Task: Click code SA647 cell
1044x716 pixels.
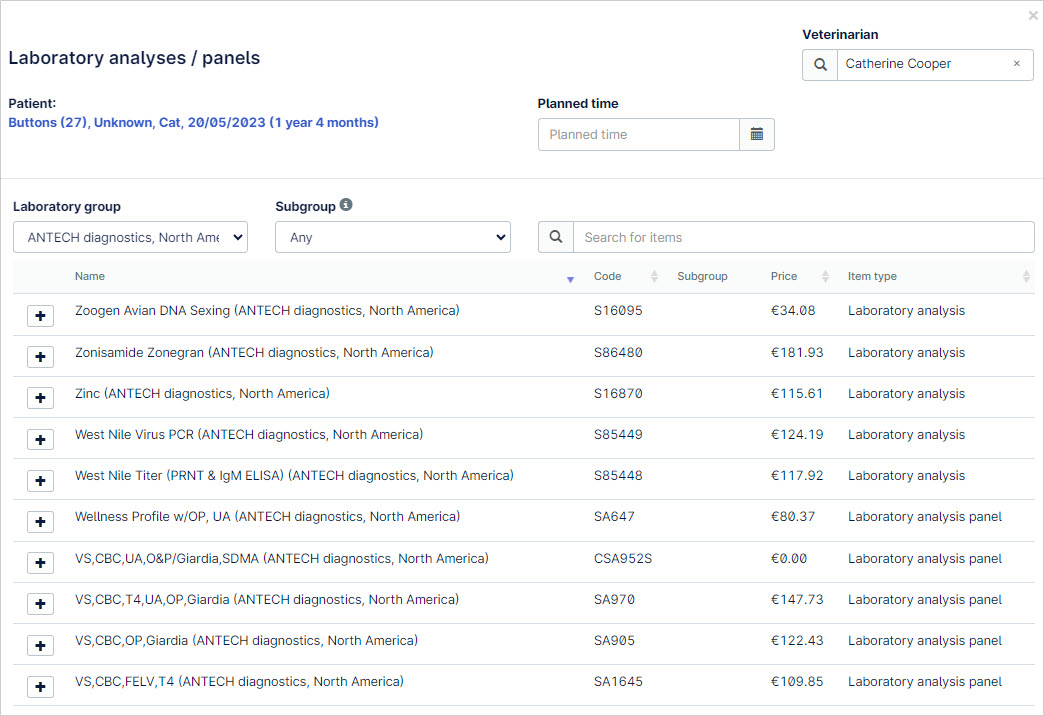Action: [614, 517]
